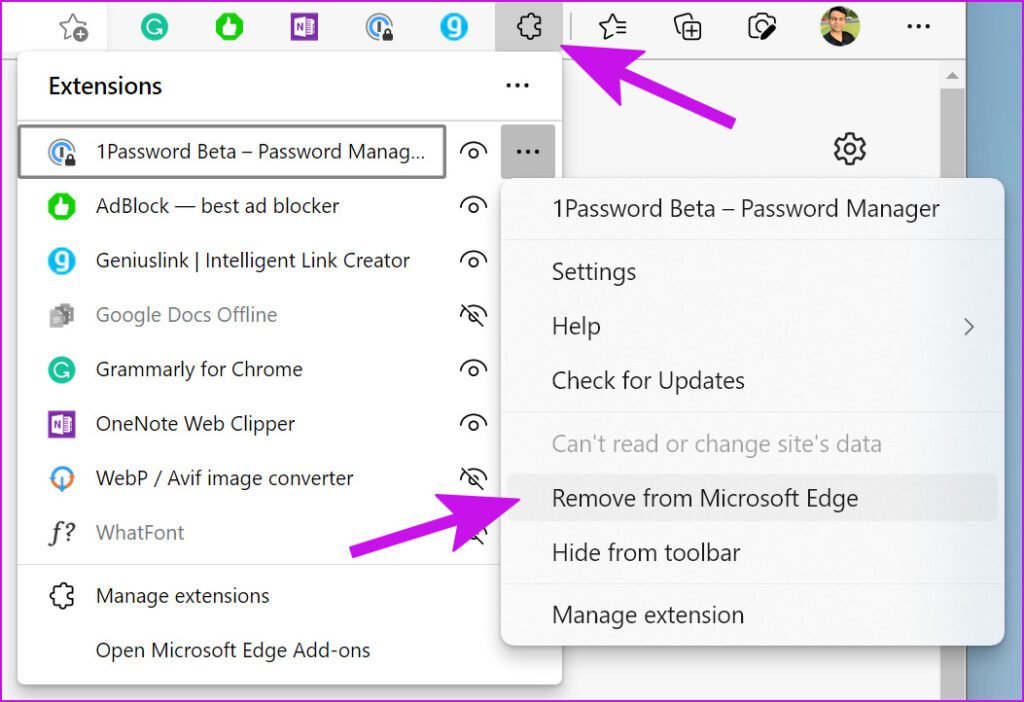Image resolution: width=1024 pixels, height=702 pixels.
Task: Open the Extensions panel ellipsis menu
Action: point(517,86)
